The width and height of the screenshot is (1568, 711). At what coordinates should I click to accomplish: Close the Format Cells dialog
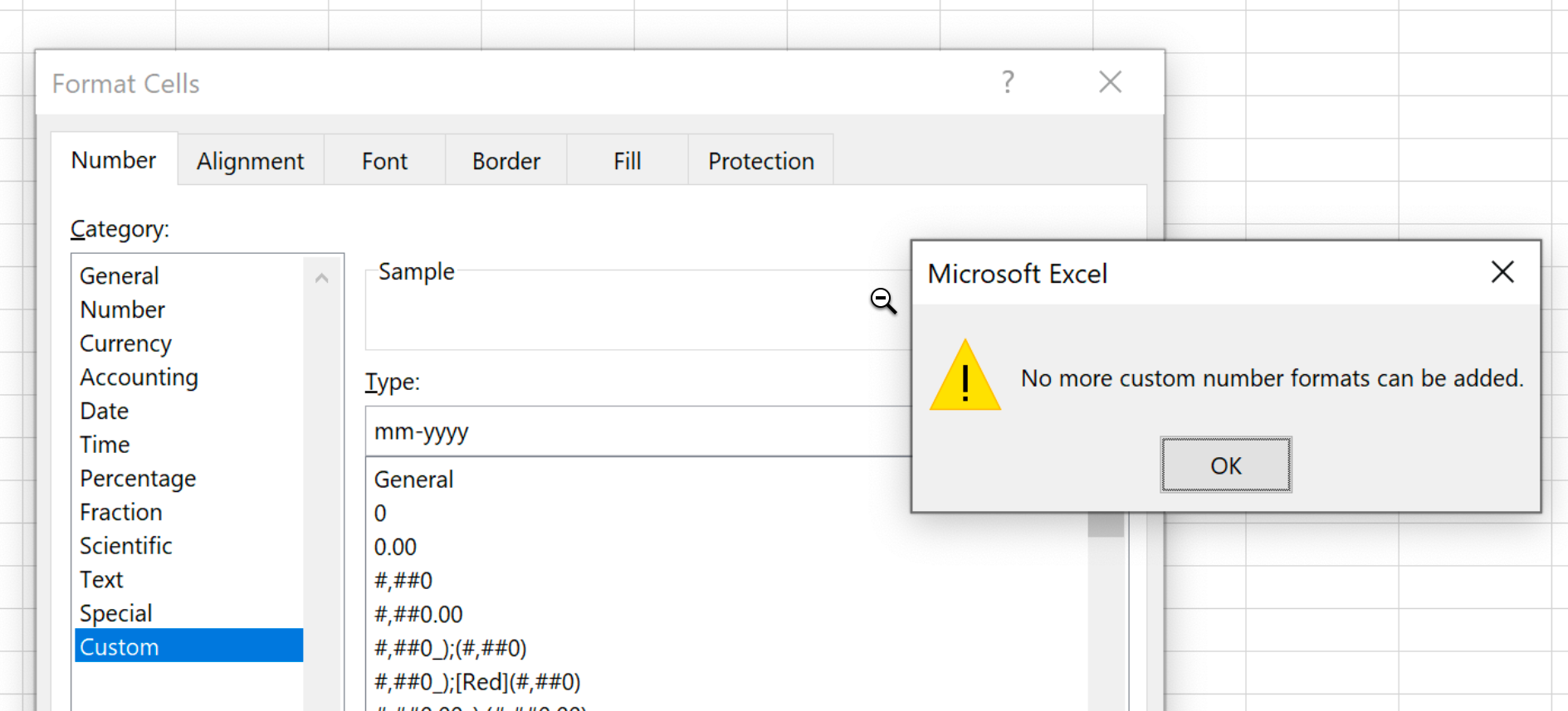point(1110,82)
